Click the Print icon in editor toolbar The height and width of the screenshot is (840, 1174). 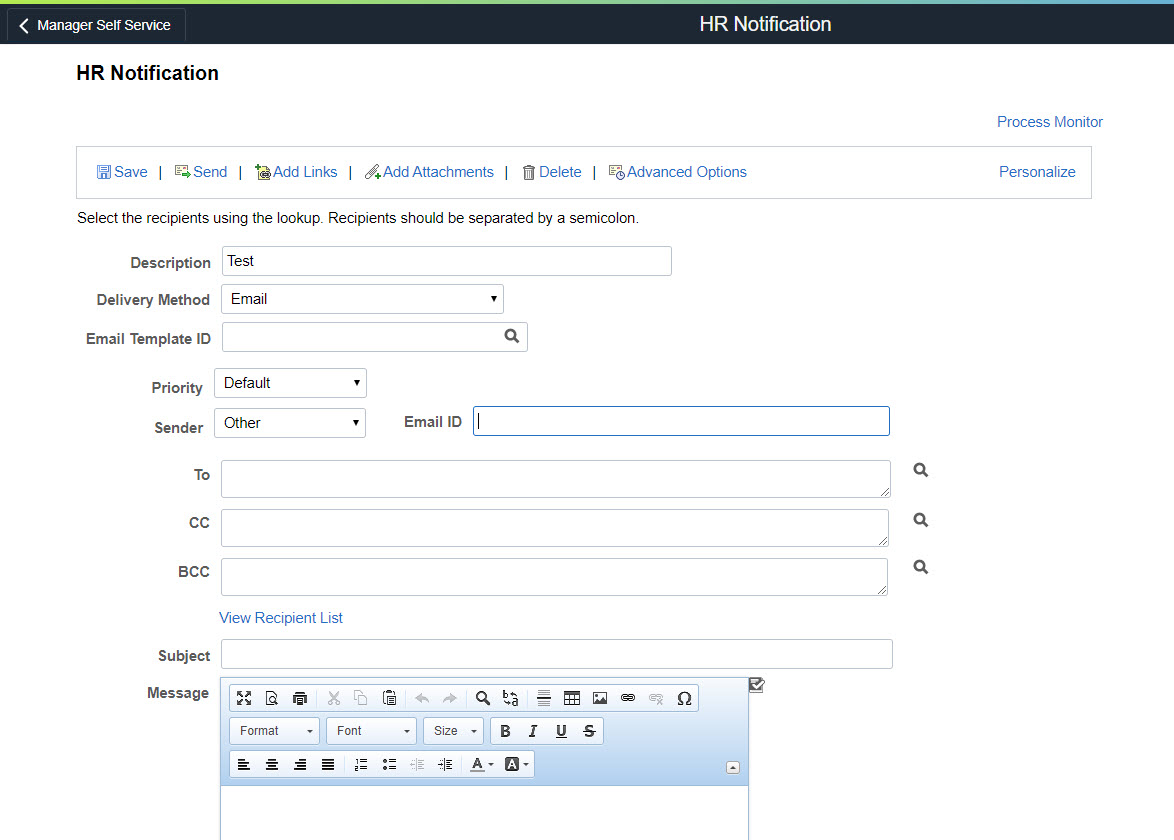[x=300, y=698]
